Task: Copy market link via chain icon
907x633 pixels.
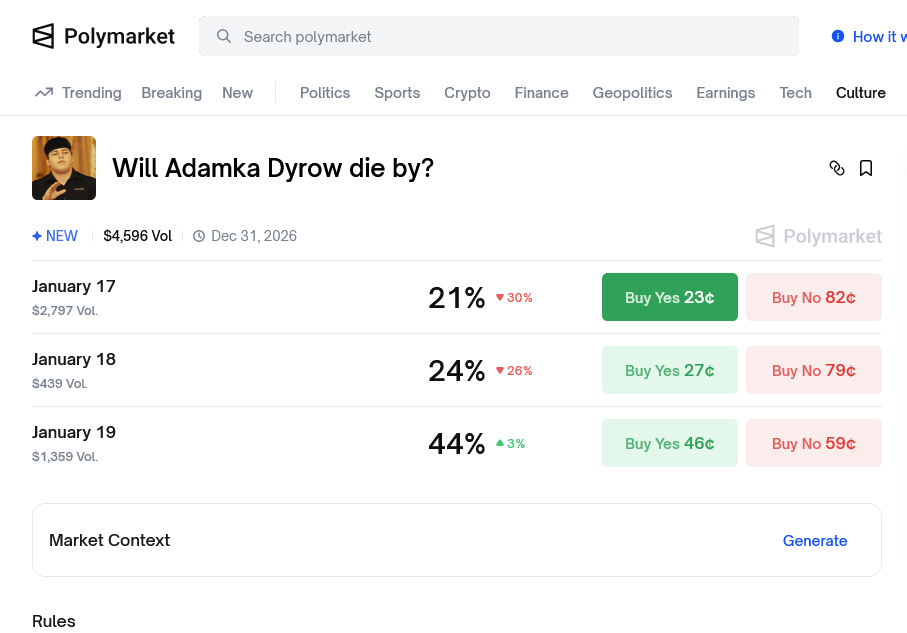Action: tap(837, 168)
